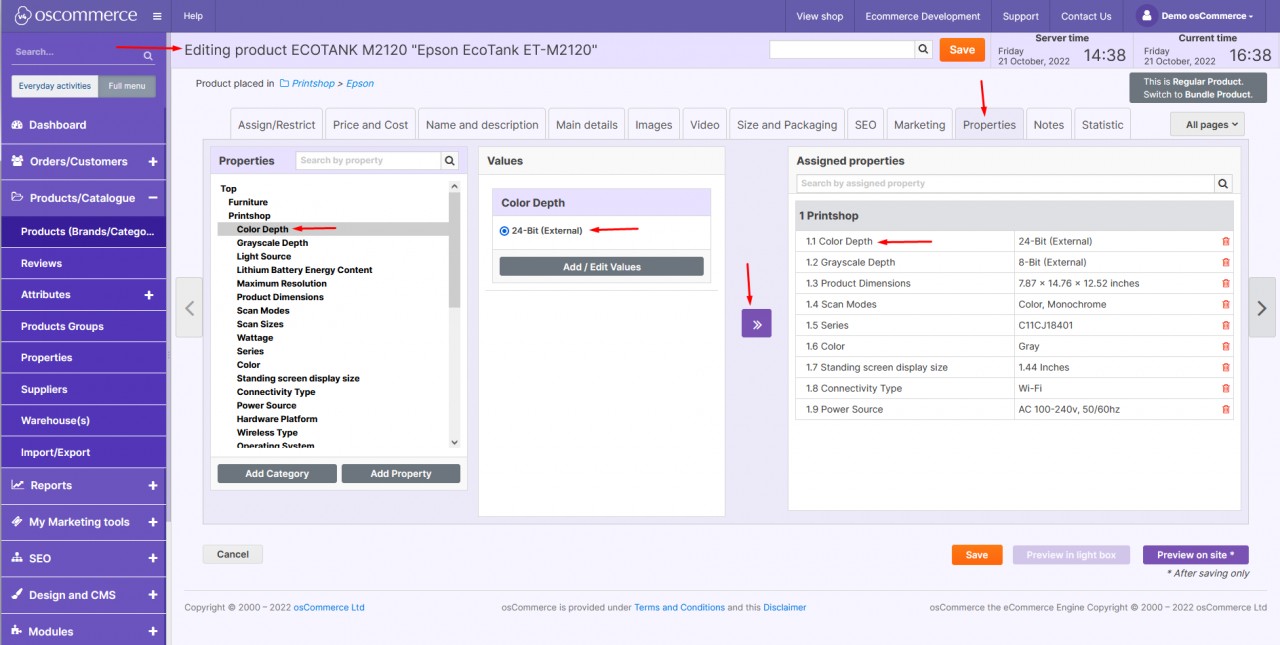This screenshot has width=1280, height=645.
Task: Click the double-arrow assign property button
Action: tap(756, 323)
